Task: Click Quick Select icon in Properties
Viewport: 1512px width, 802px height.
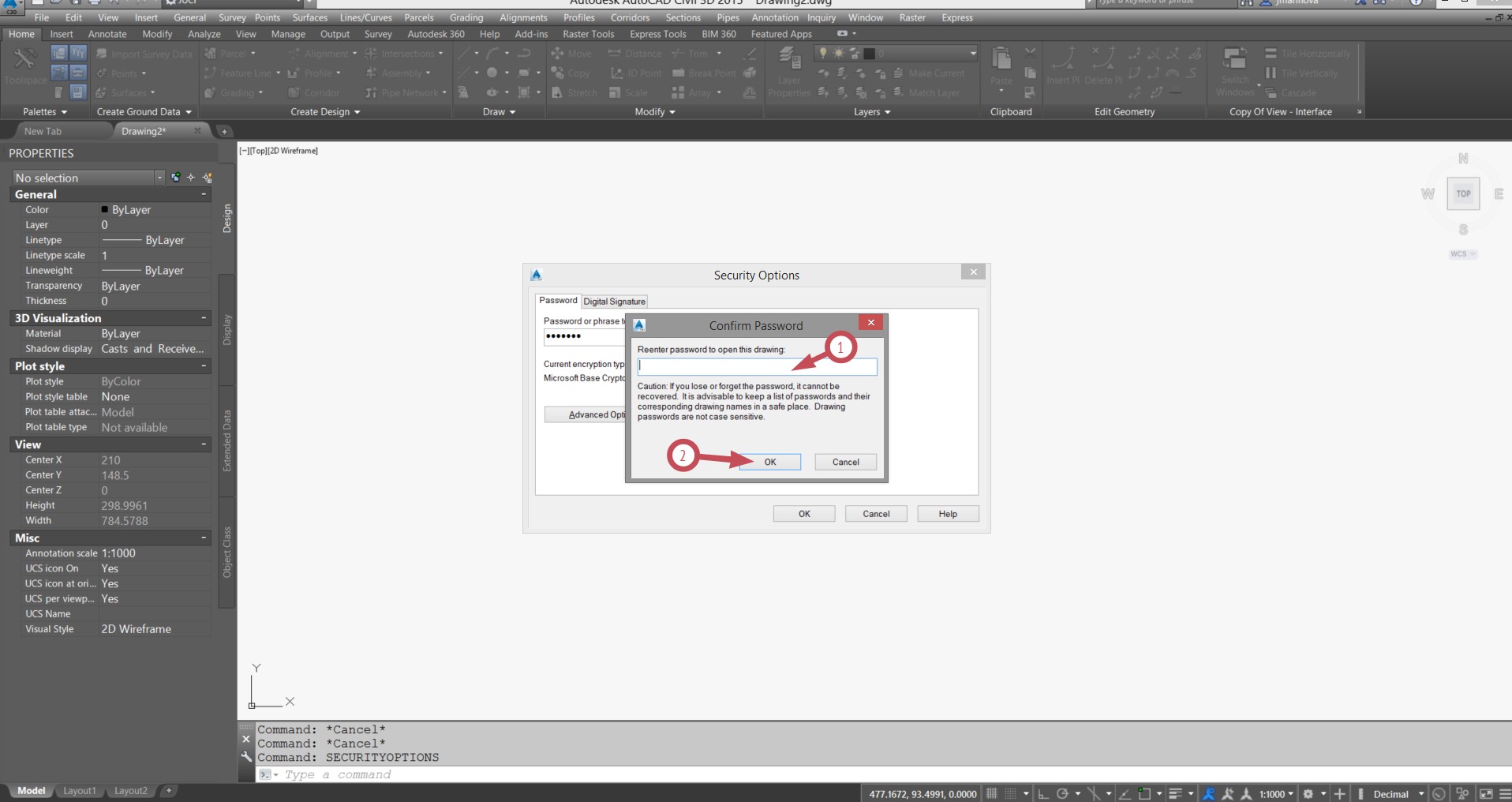Action: click(x=207, y=178)
